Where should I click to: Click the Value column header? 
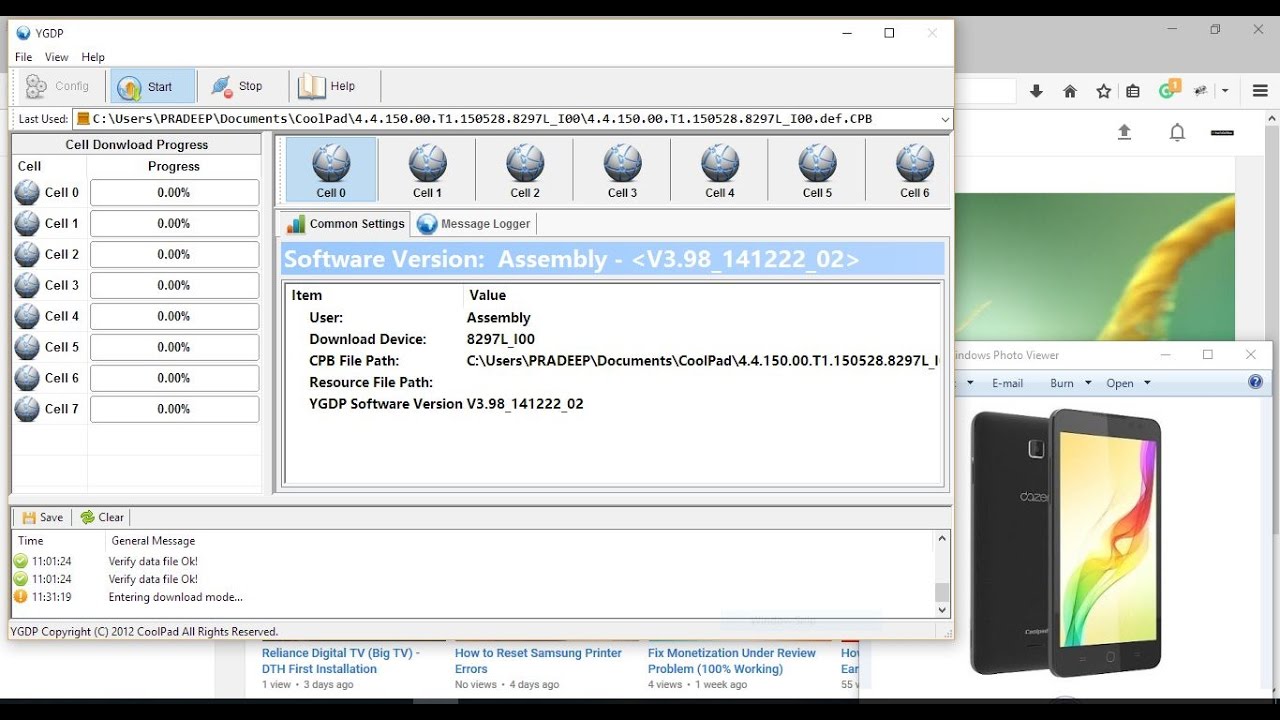[488, 295]
